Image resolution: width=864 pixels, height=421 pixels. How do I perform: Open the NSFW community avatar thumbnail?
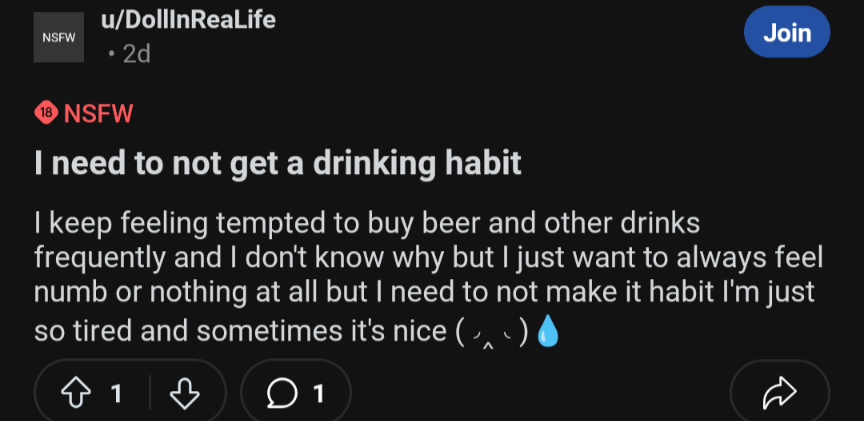(x=58, y=37)
